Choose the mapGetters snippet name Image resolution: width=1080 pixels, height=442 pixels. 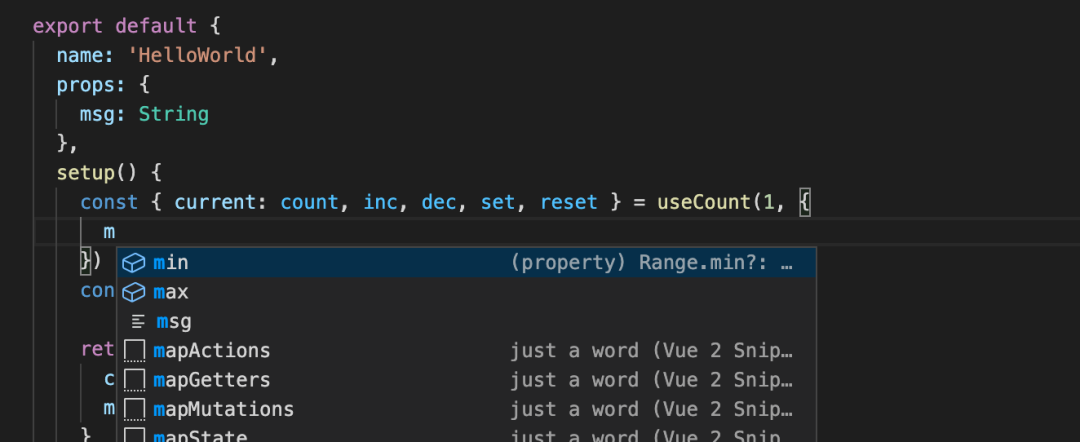click(x=212, y=381)
